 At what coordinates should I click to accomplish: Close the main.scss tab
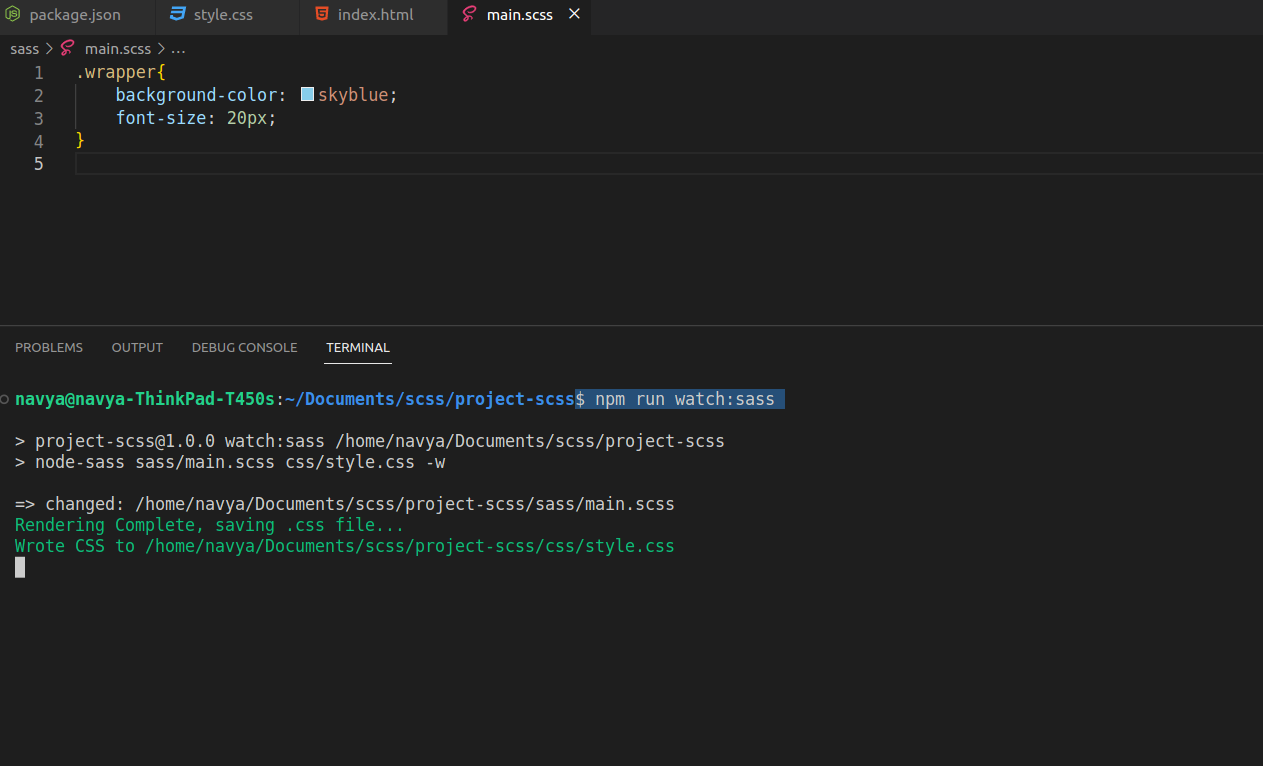coord(573,15)
